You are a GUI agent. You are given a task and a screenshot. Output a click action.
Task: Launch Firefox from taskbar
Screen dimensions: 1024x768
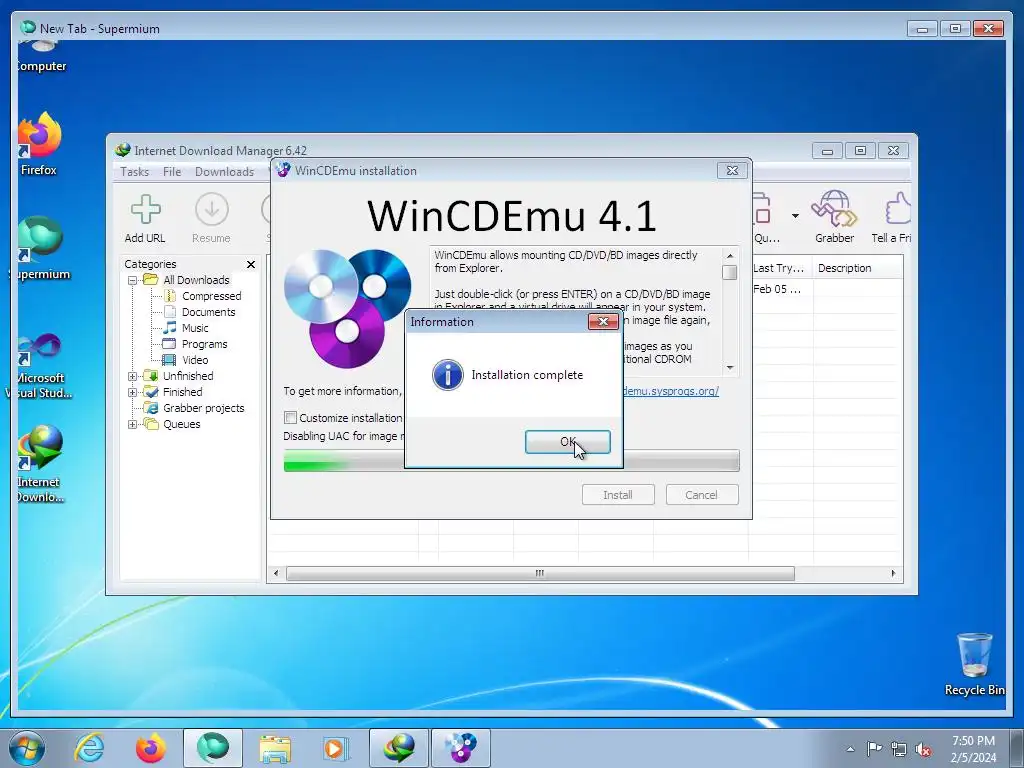[150, 748]
